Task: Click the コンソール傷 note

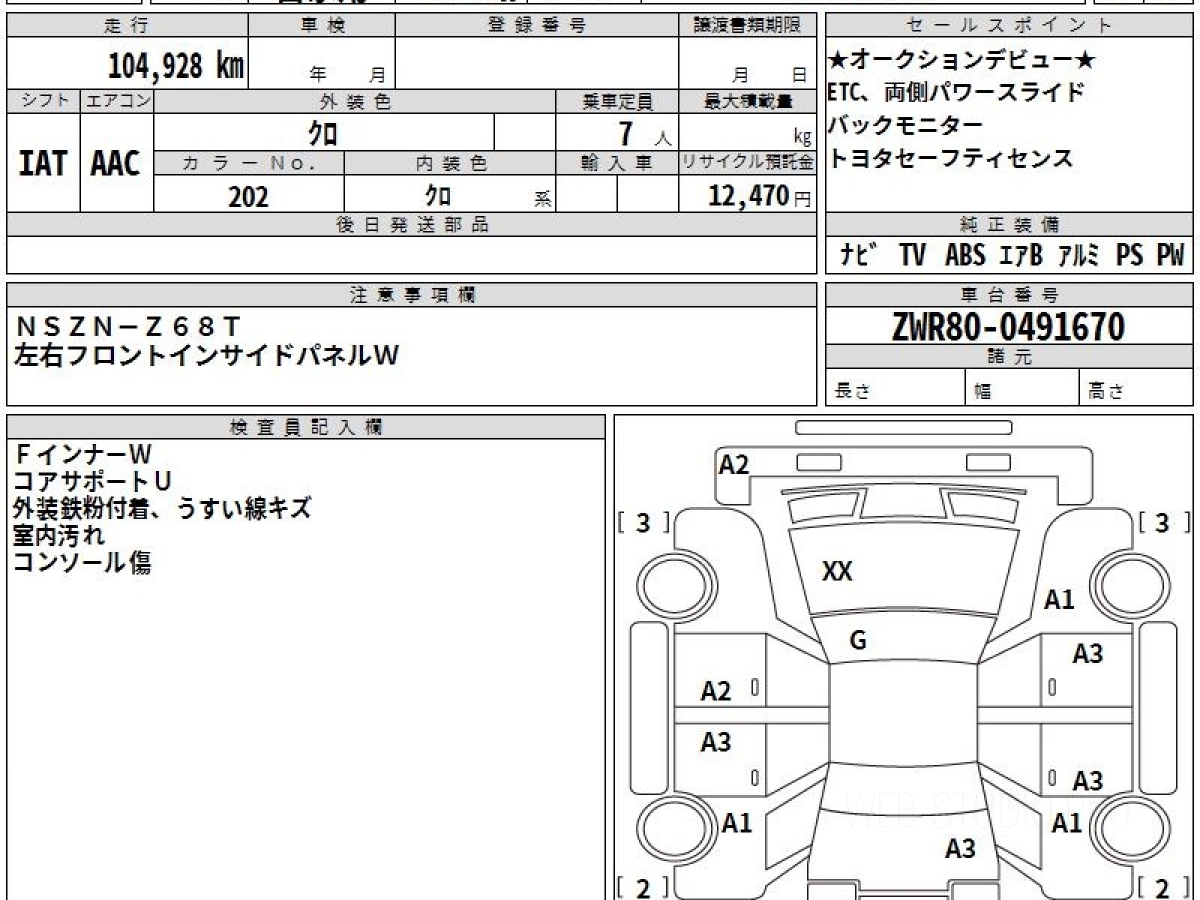Action: [x=82, y=562]
